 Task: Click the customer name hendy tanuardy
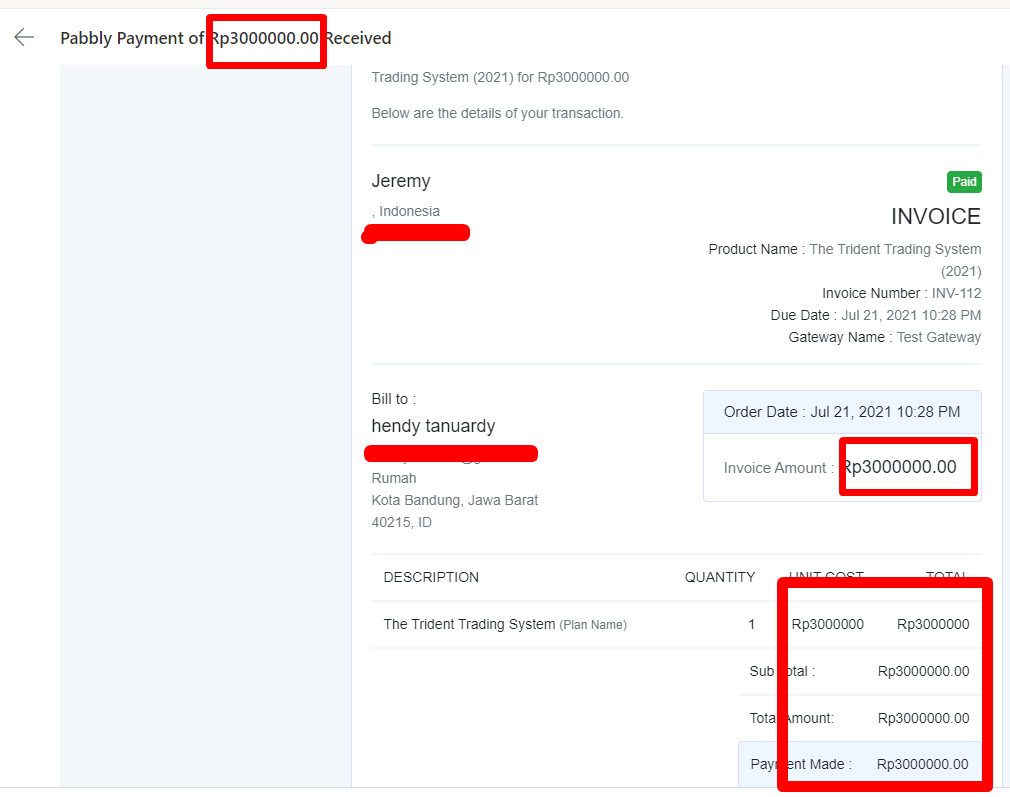[x=433, y=426]
